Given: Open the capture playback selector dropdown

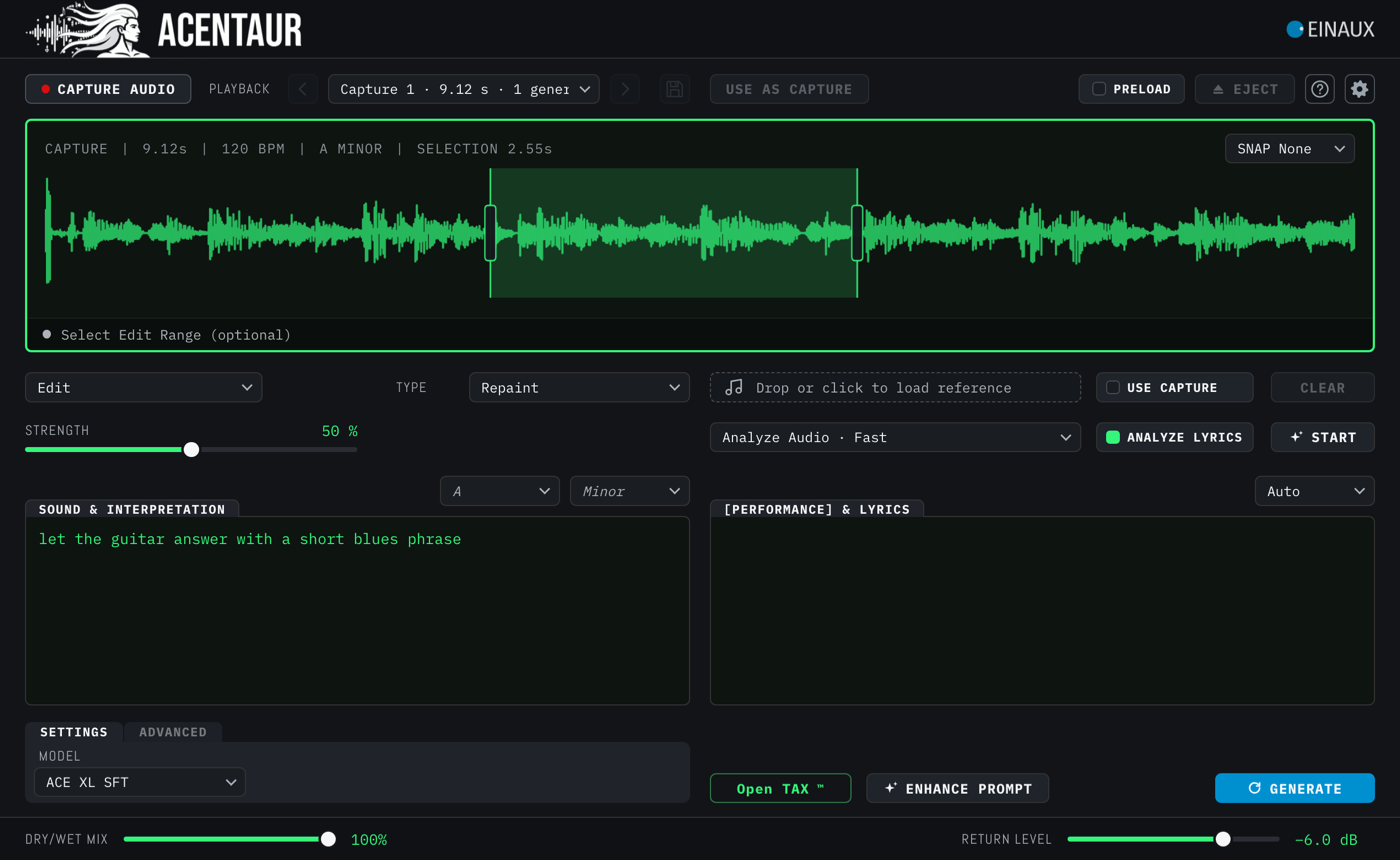Looking at the screenshot, I should [464, 89].
